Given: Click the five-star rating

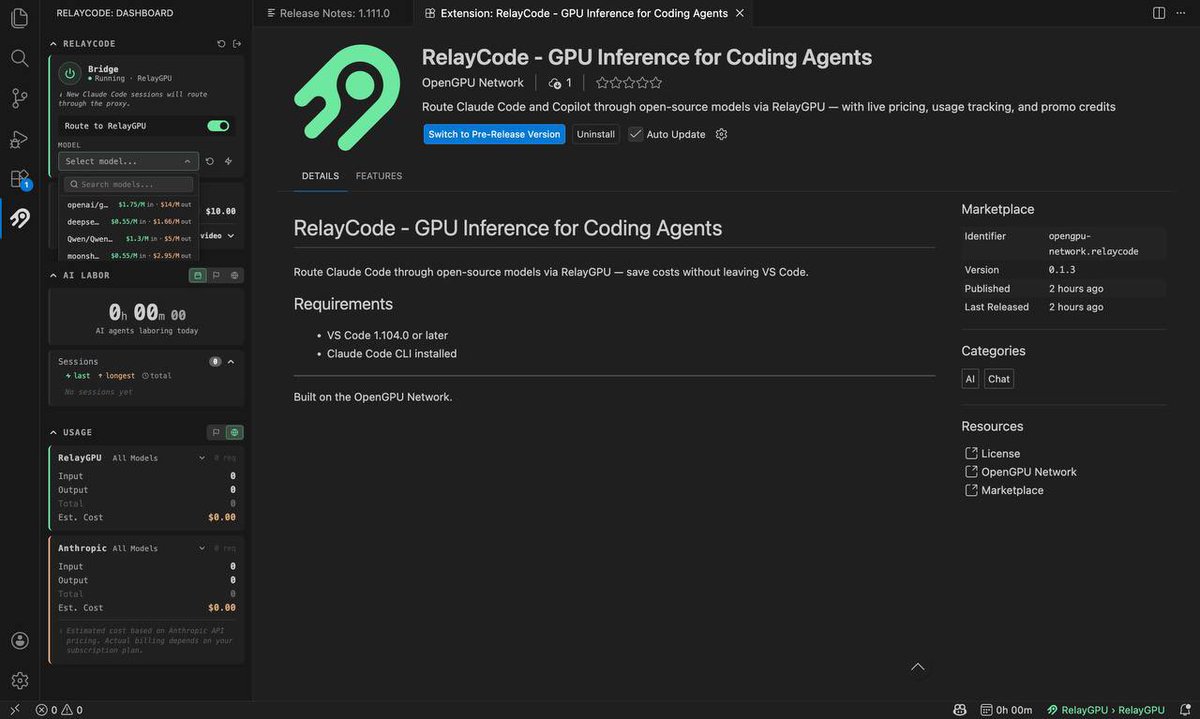Looking at the screenshot, I should 629,83.
